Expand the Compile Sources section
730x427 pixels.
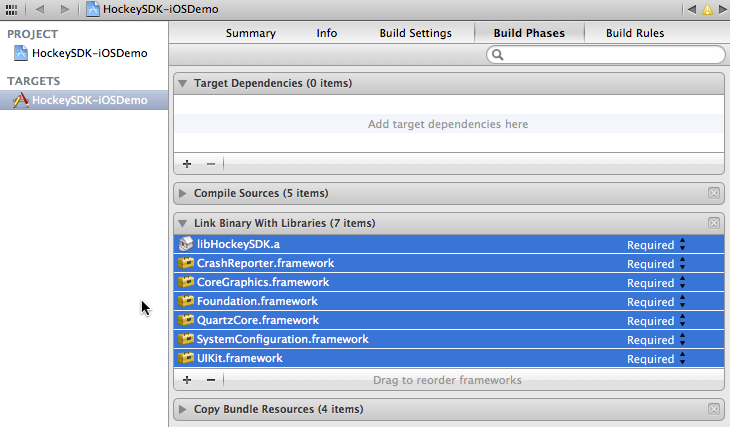coord(183,193)
